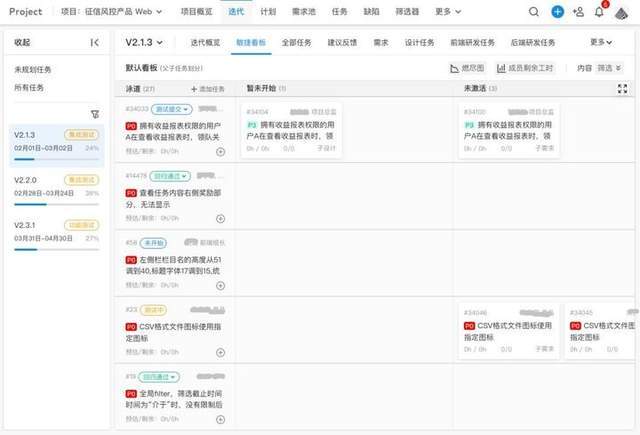The height and width of the screenshot is (435, 640).
Task: Add subtask to the CSV格式文件图标 swimlane
Action: click(x=220, y=353)
